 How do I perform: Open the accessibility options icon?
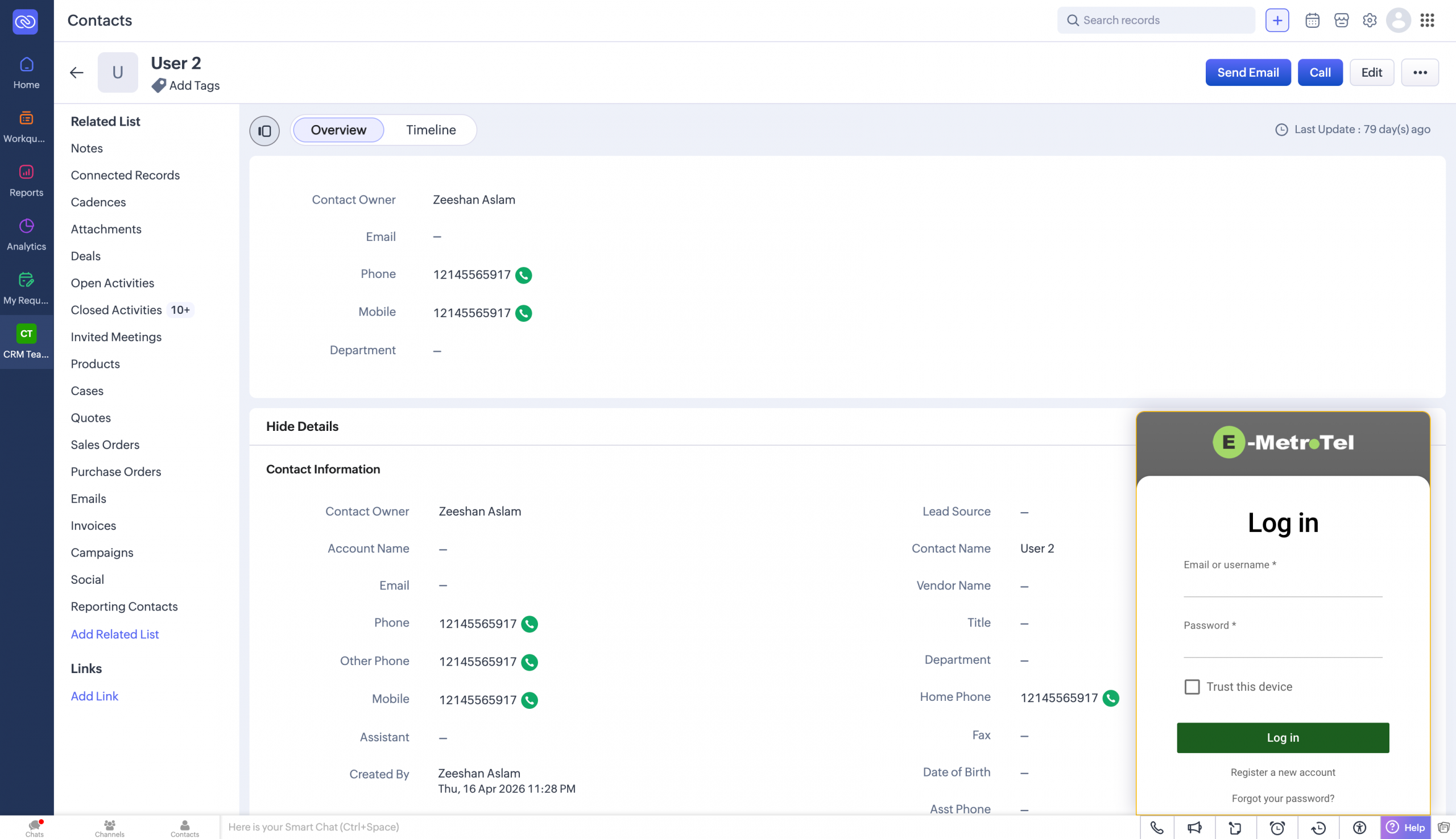point(1360,828)
